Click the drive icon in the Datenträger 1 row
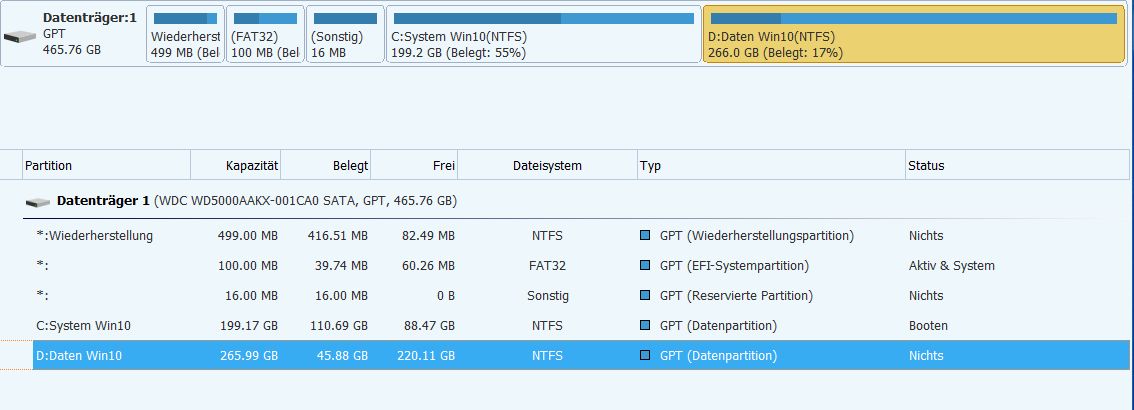 click(x=38, y=202)
